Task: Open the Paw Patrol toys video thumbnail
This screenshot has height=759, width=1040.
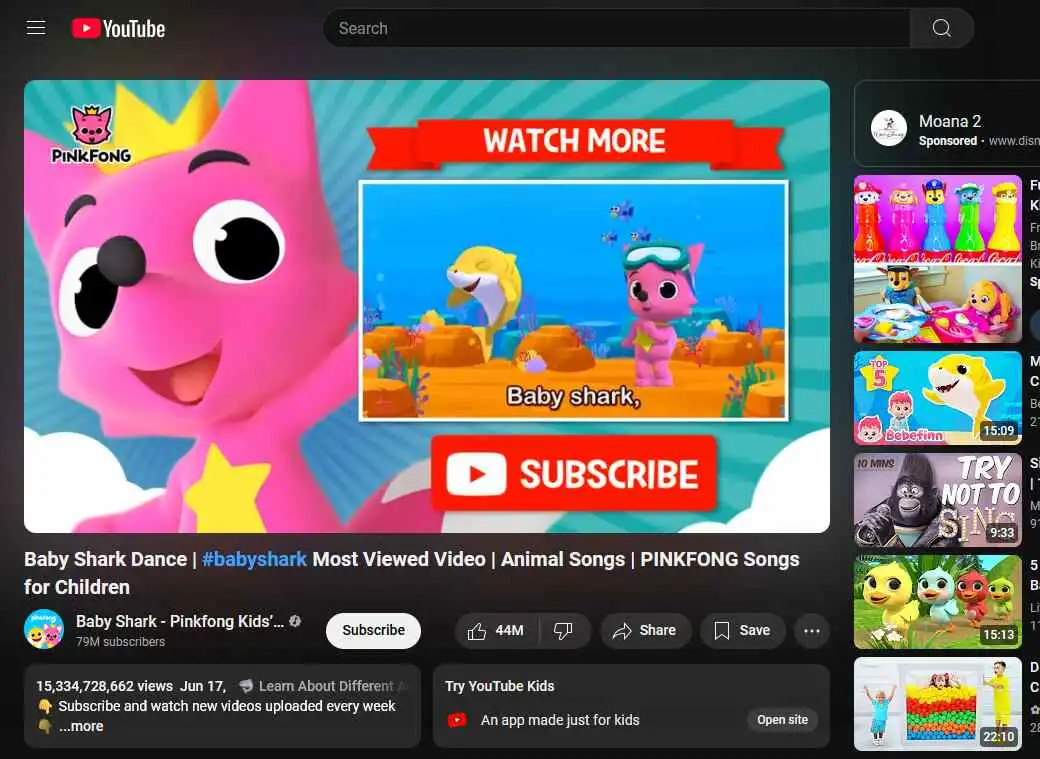Action: coord(937,259)
